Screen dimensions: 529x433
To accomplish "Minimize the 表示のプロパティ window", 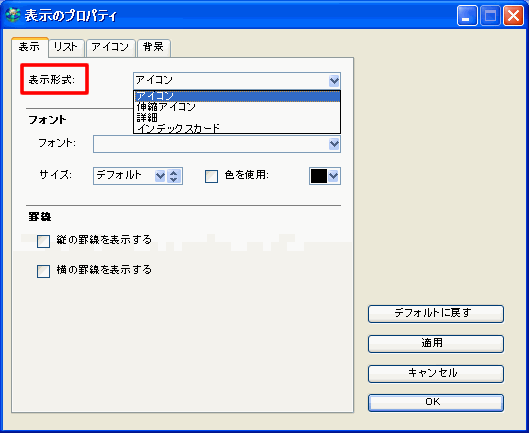I will point(467,16).
